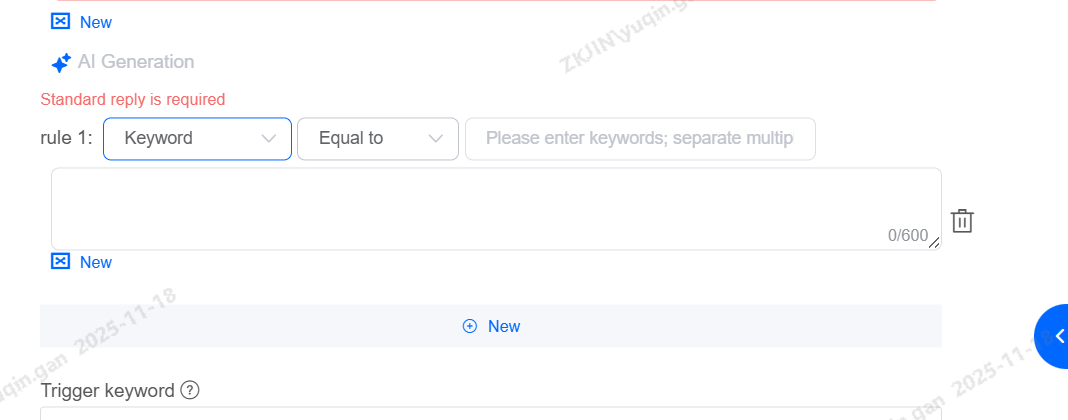This screenshot has width=1068, height=420.
Task: Click the resize grip of the reply textarea
Action: (x=934, y=243)
